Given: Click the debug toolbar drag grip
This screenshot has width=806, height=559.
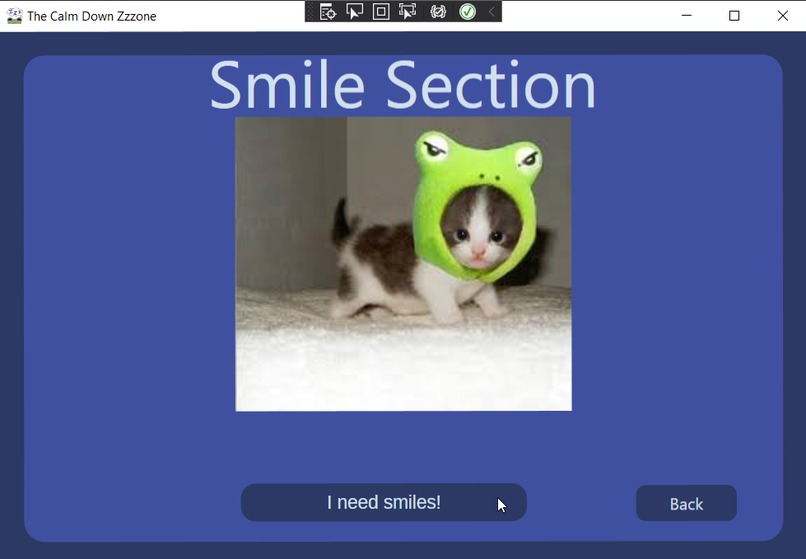Looking at the screenshot, I should pyautogui.click(x=310, y=11).
